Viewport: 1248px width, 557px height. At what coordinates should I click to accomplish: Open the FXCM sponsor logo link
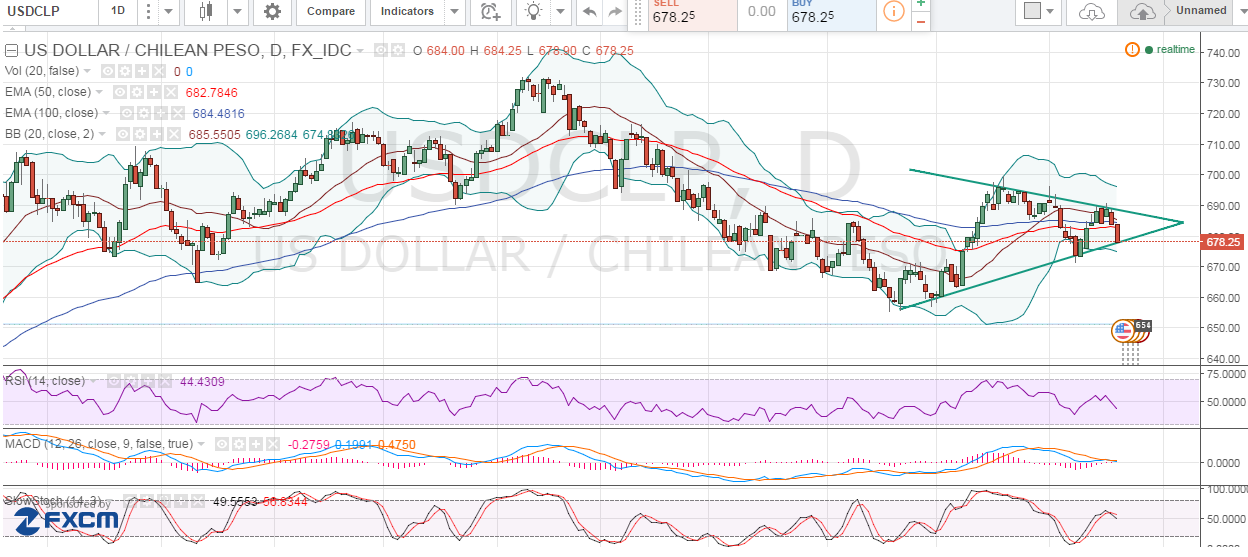coord(67,520)
